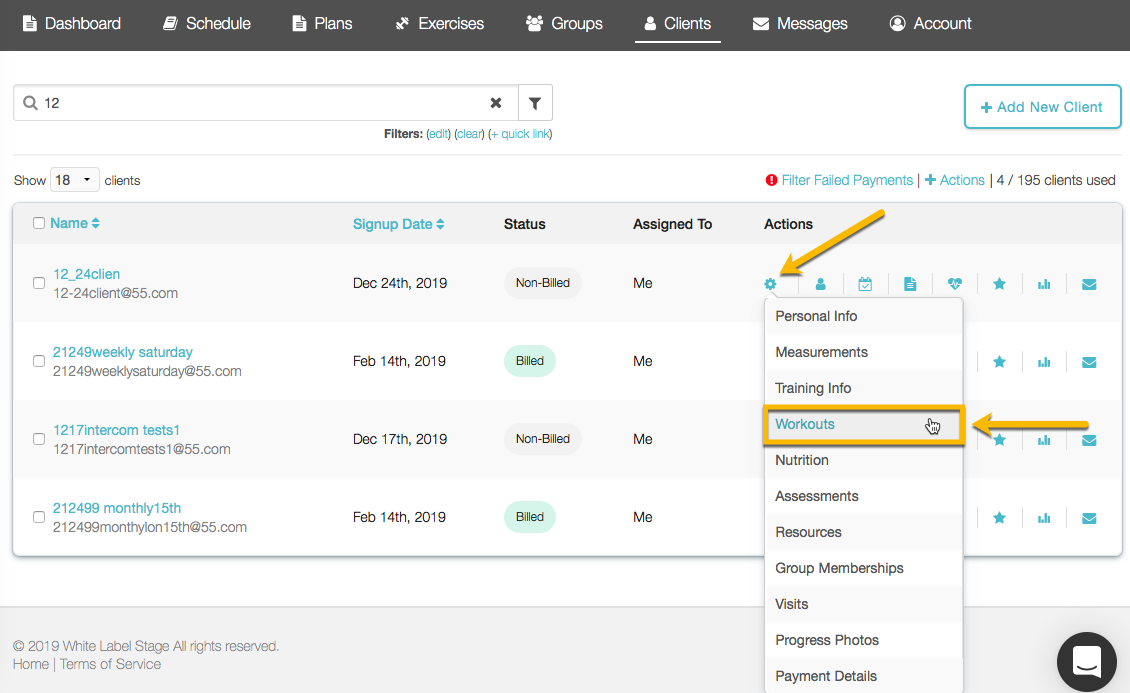Click star icon in 12_24clien row
This screenshot has width=1130, height=693.
(1000, 284)
